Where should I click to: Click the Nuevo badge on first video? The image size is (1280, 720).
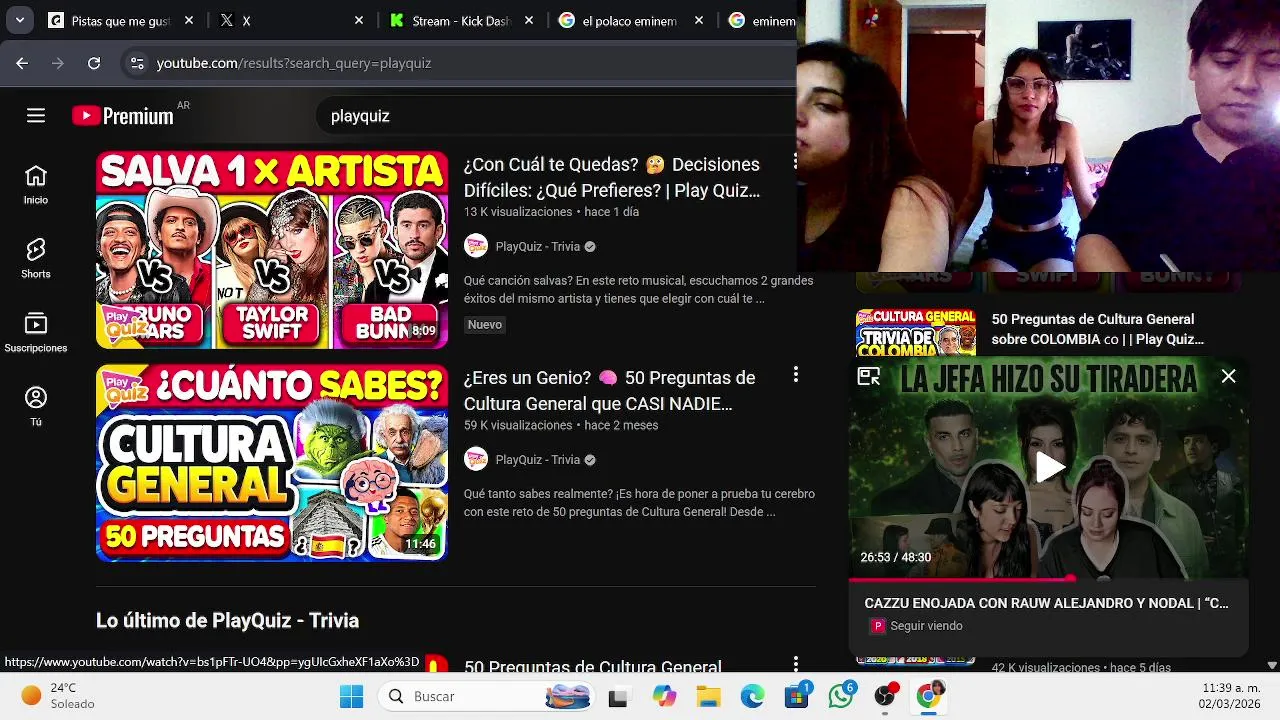pos(485,324)
